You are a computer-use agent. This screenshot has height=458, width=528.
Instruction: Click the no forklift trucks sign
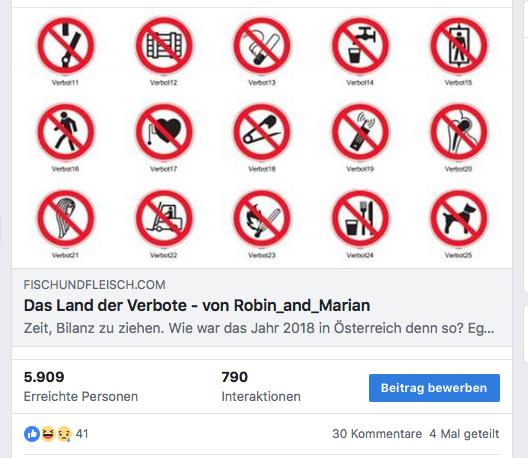coord(164,218)
